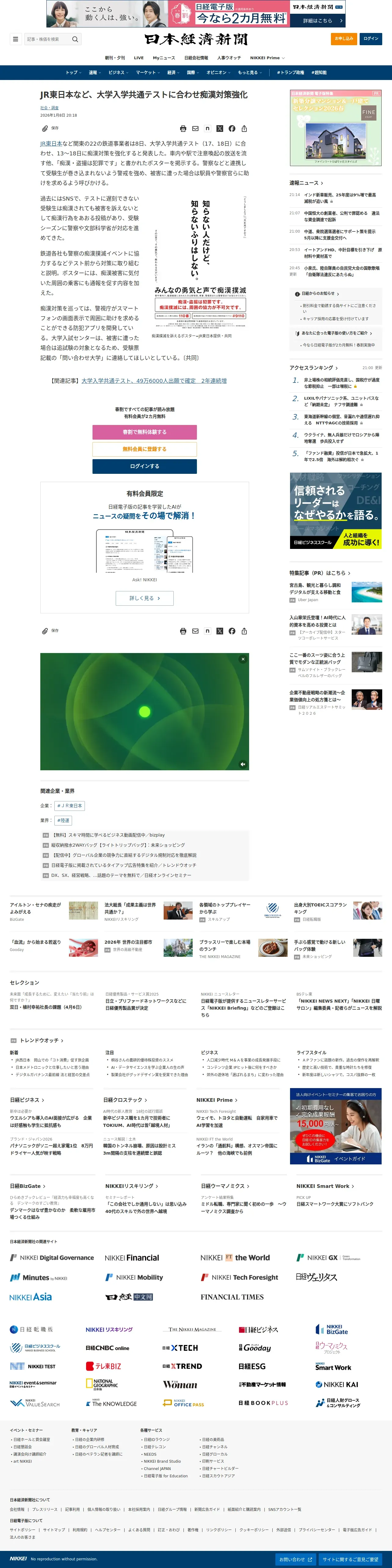This screenshot has width=392, height=1568.
Task: Click the 詳しく見る button under Ask! NIKKEI
Action: (x=144, y=598)
